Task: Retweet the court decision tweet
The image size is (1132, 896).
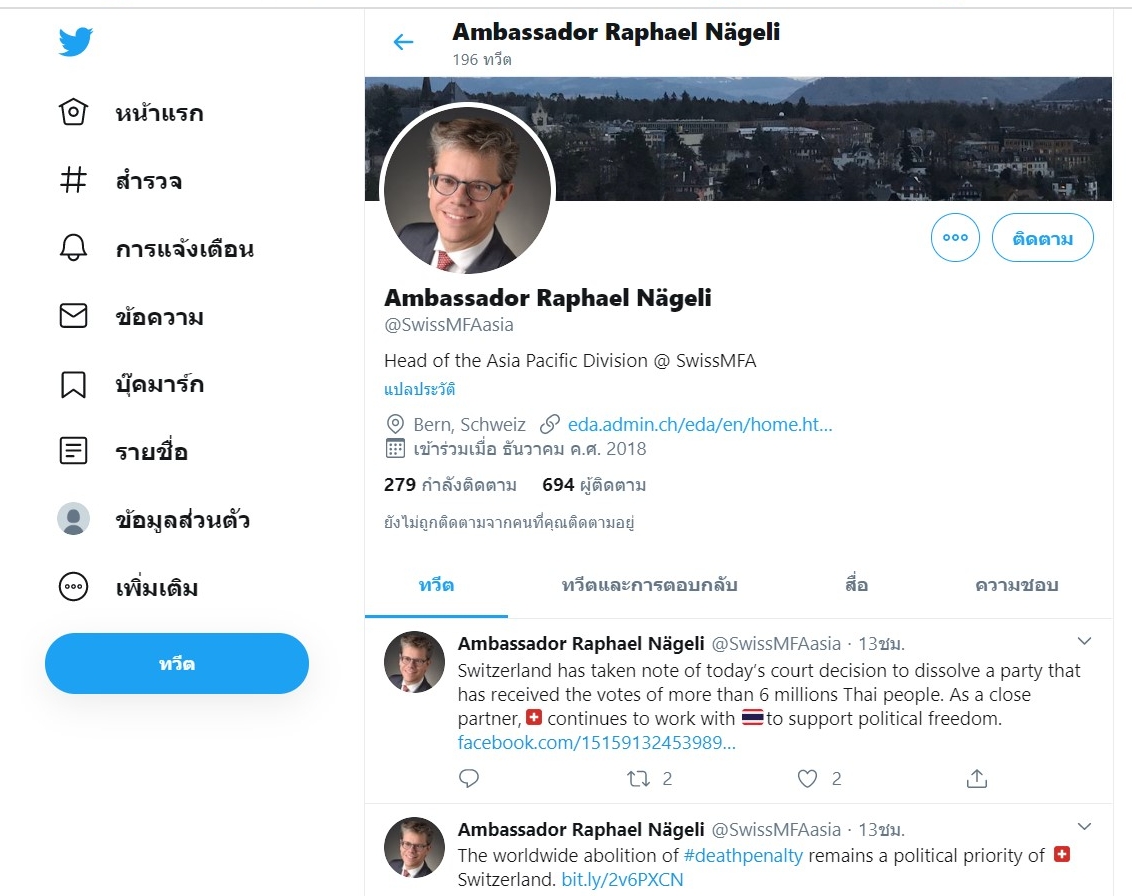Action: pos(638,778)
